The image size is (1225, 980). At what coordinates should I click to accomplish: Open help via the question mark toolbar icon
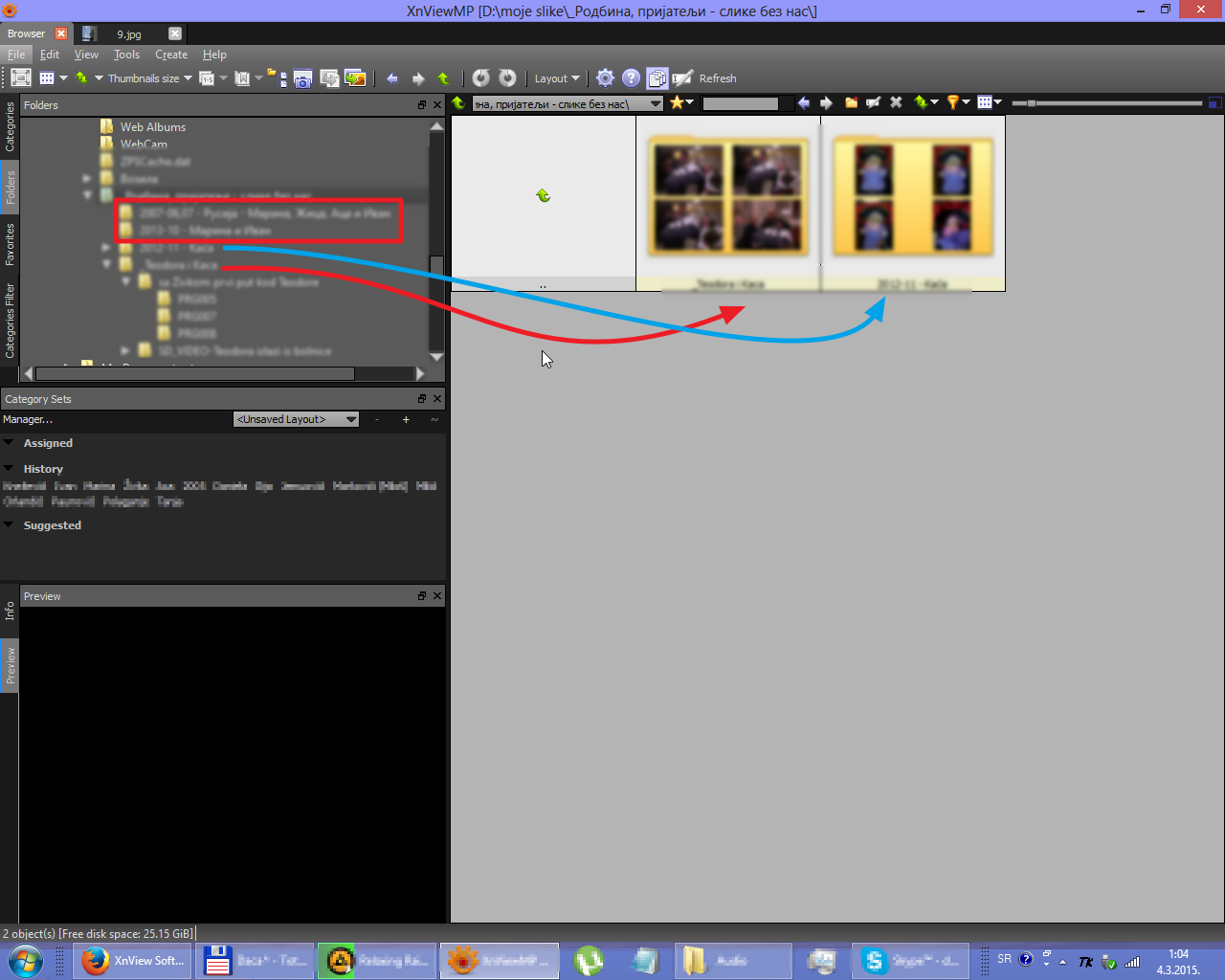coord(631,78)
